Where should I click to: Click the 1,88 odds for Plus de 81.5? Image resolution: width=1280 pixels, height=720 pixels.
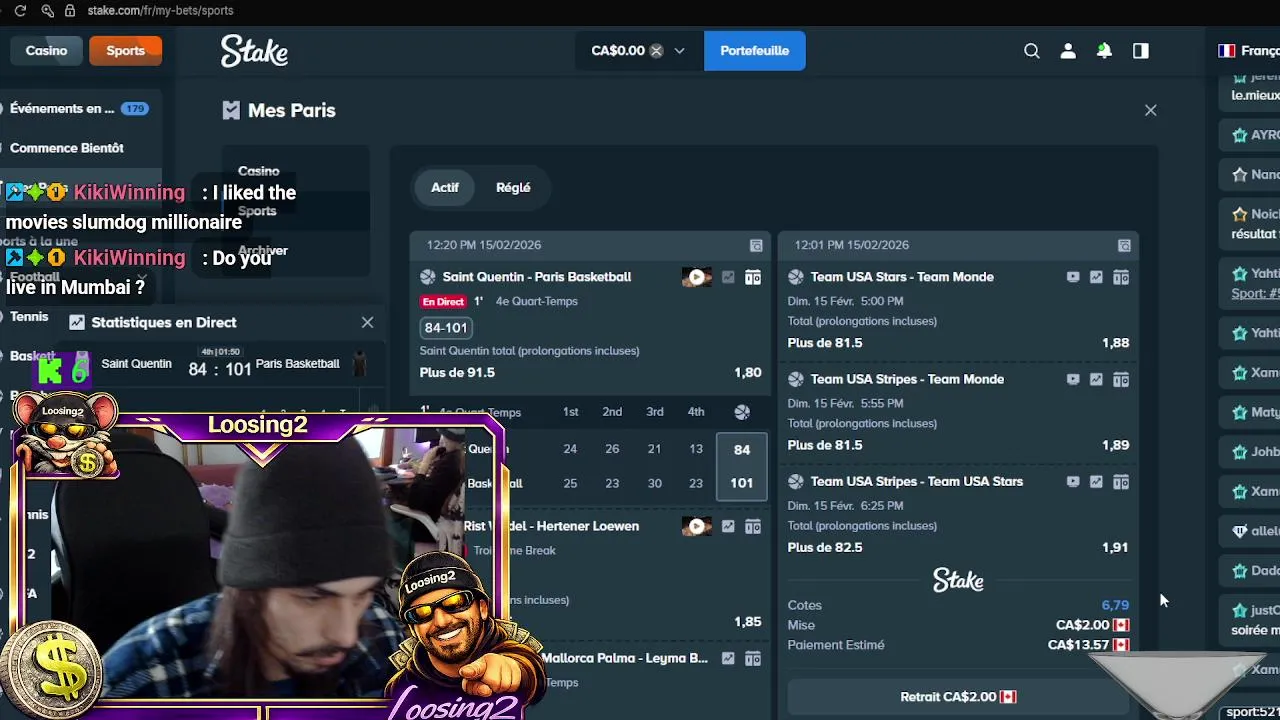(x=1115, y=343)
